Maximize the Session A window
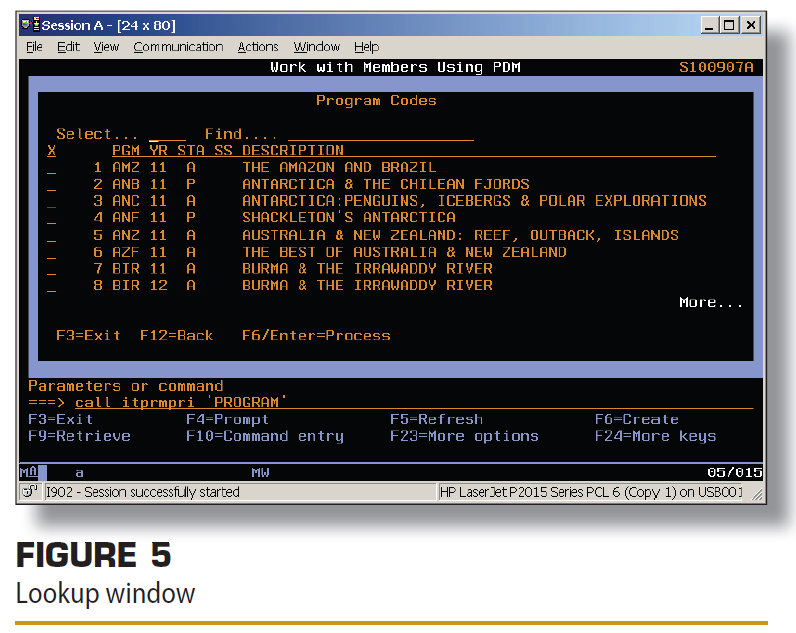This screenshot has width=796, height=633. [728, 24]
